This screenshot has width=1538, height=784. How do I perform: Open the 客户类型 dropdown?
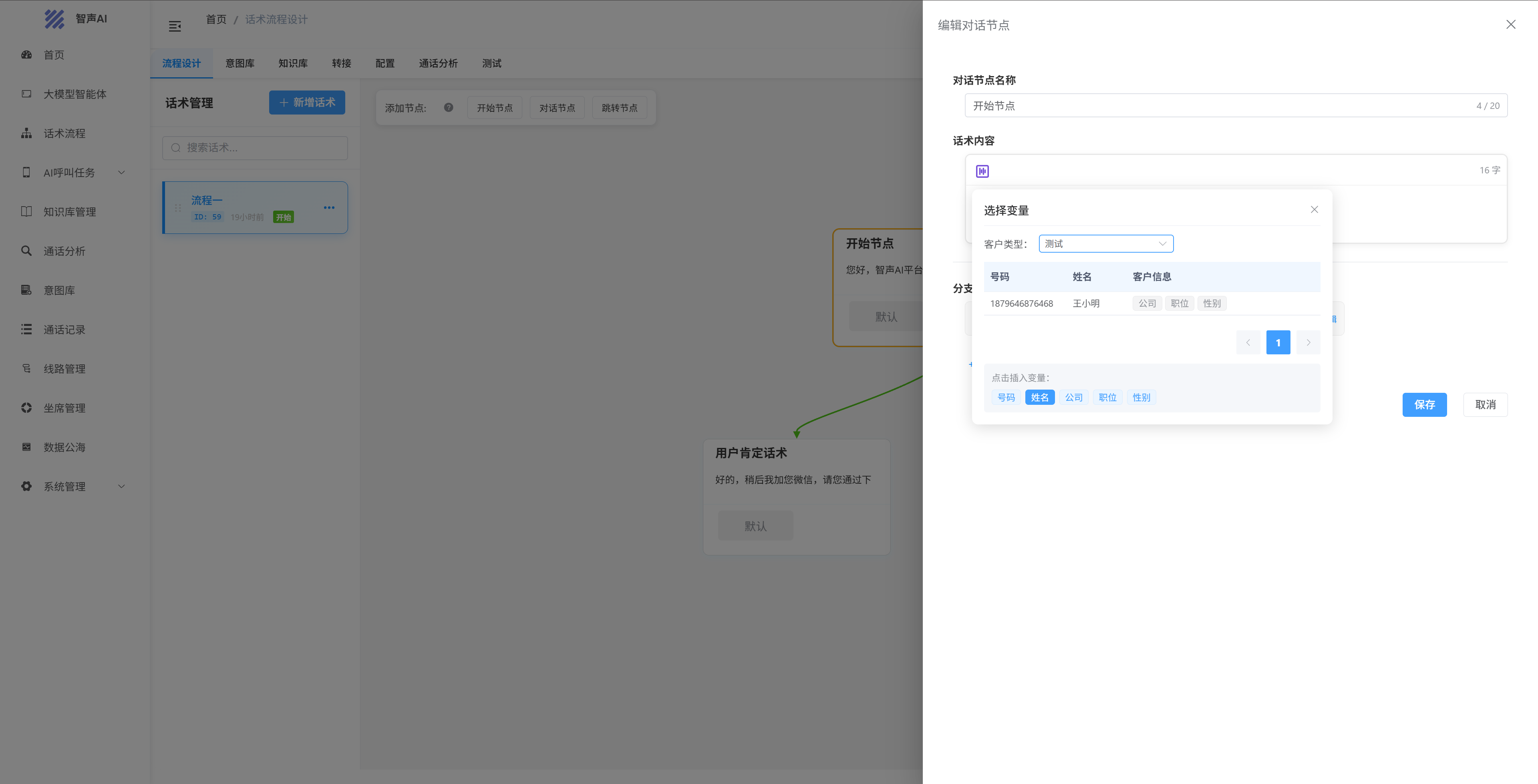[x=1106, y=243]
